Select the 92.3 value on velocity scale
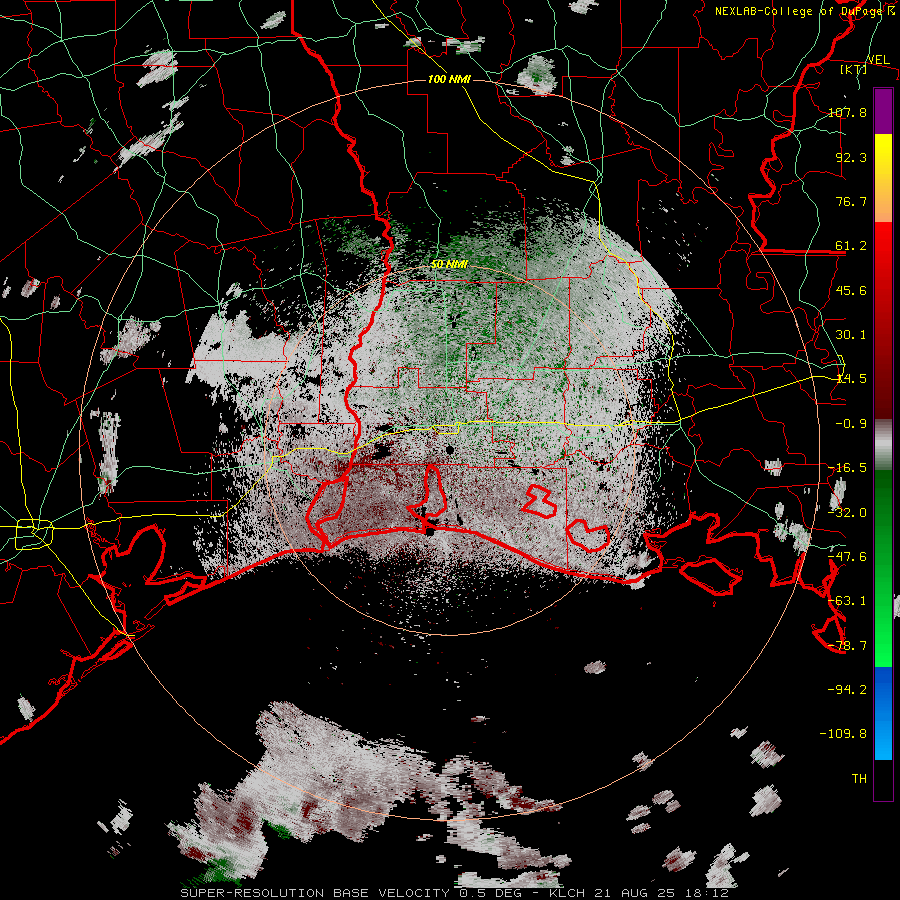This screenshot has width=900, height=900. 851,157
